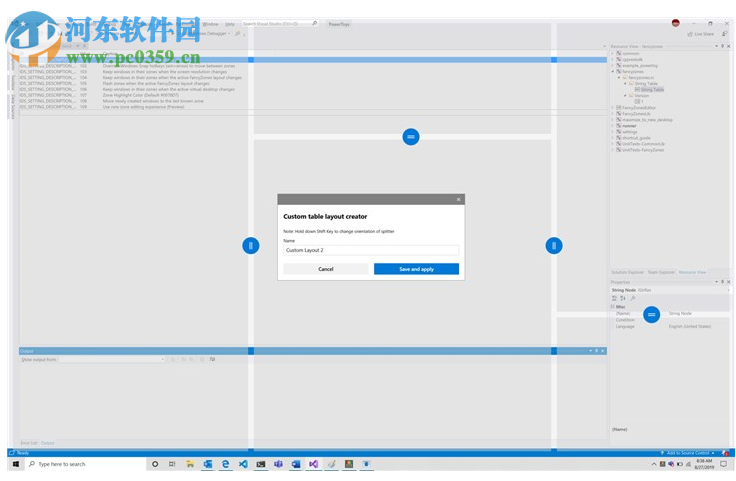
Task: Pin the Properties panel
Action: point(722,282)
